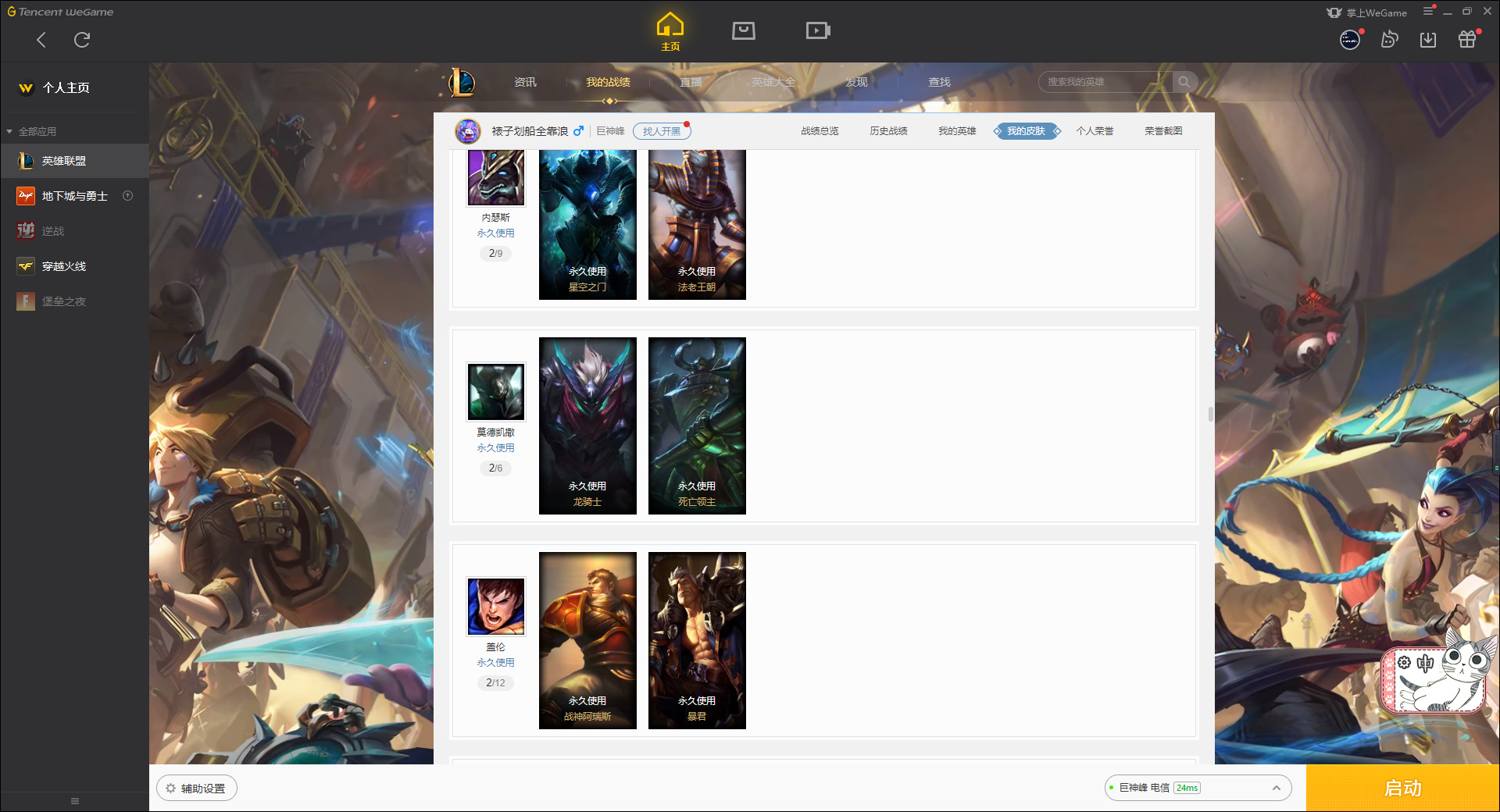Open 历史战绩 sub-tab
Image resolution: width=1500 pixels, height=812 pixels.
888,131
